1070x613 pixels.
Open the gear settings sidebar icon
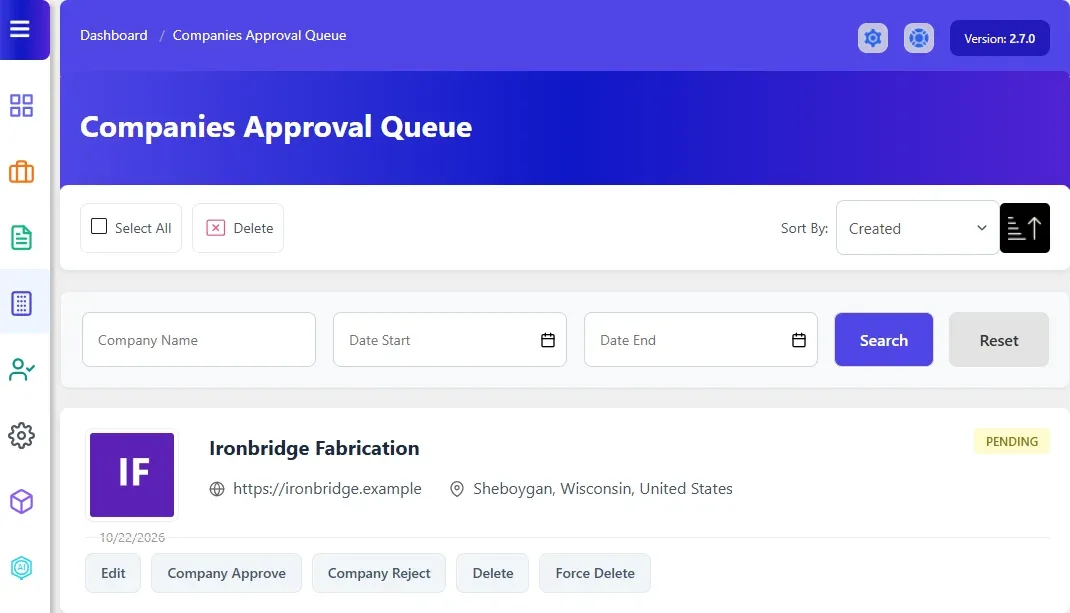coord(21,436)
